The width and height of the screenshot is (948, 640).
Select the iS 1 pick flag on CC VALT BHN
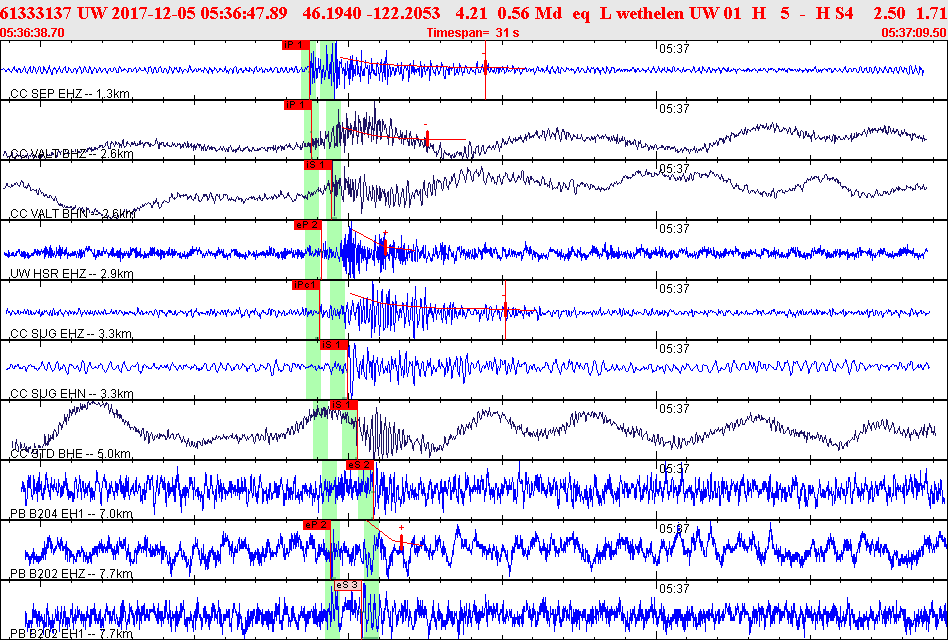[318, 164]
